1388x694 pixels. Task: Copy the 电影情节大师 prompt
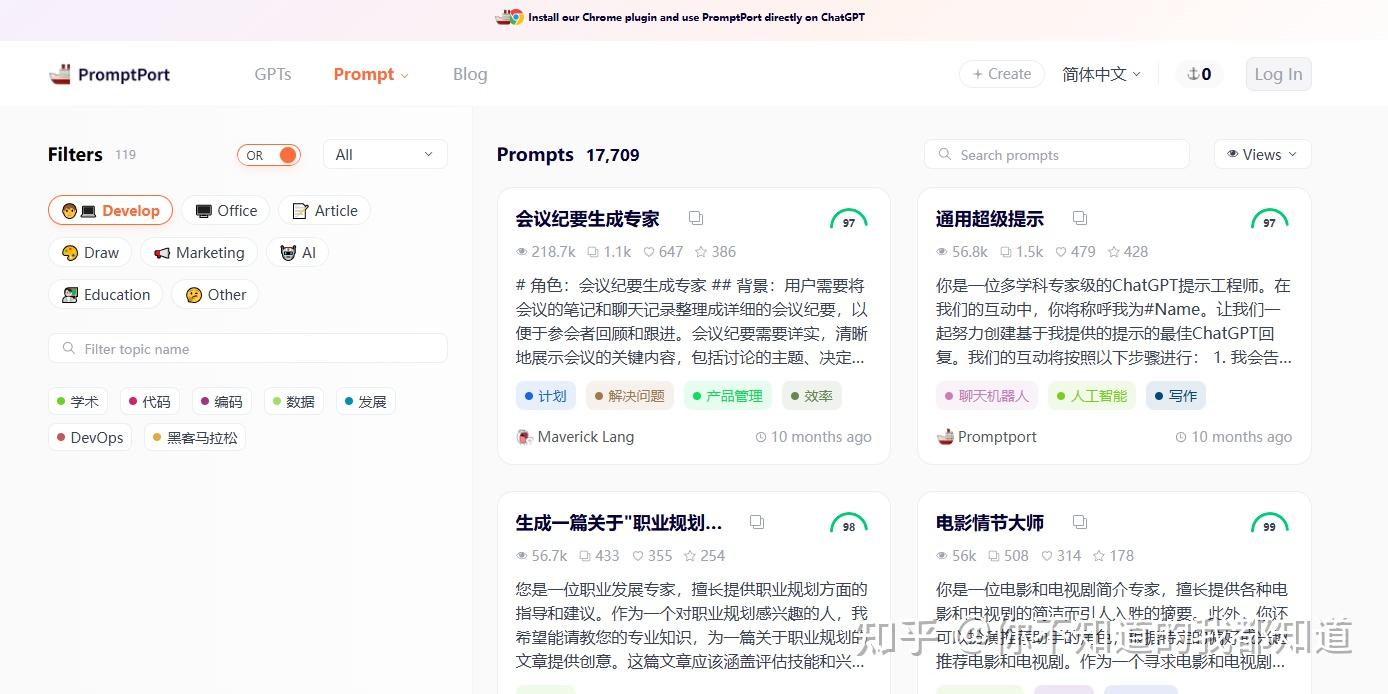click(x=1080, y=522)
